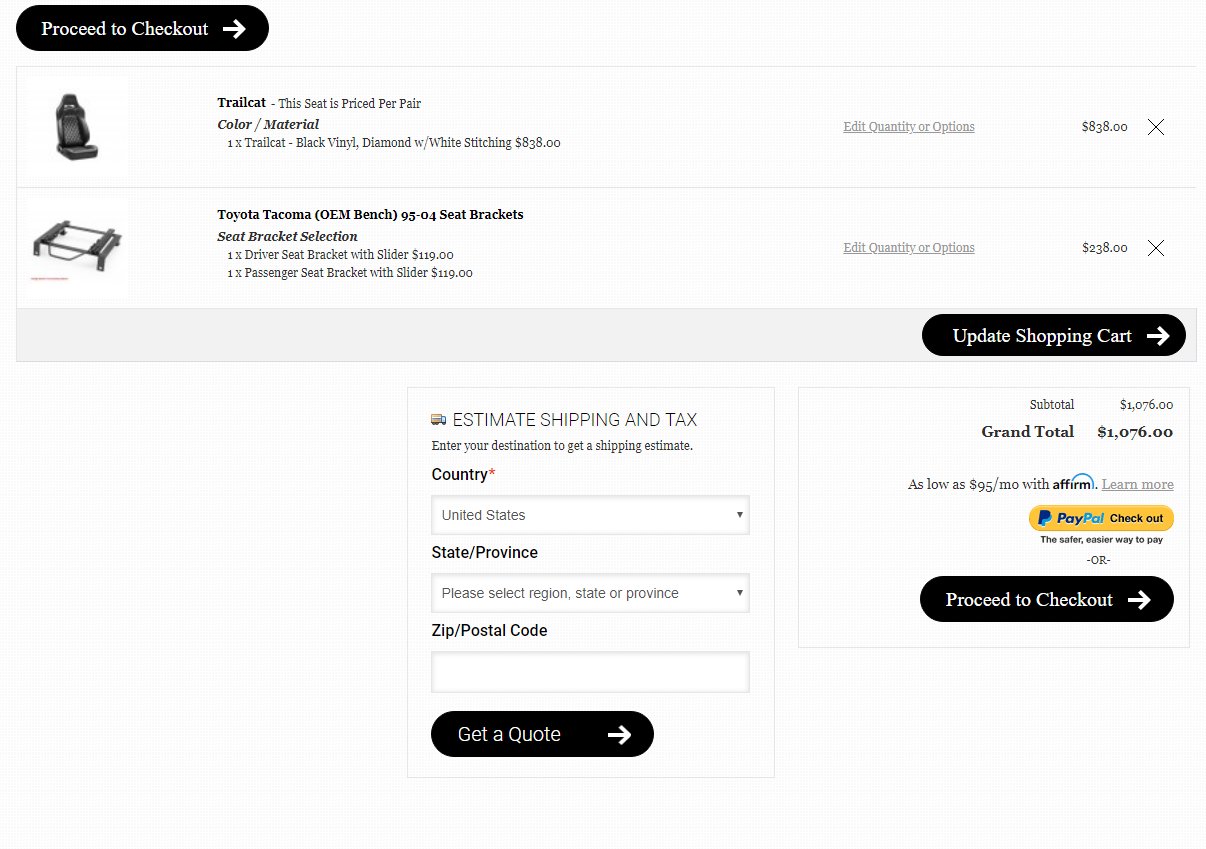1206x849 pixels.
Task: Click the Update Shopping Cart button
Action: 1054,335
